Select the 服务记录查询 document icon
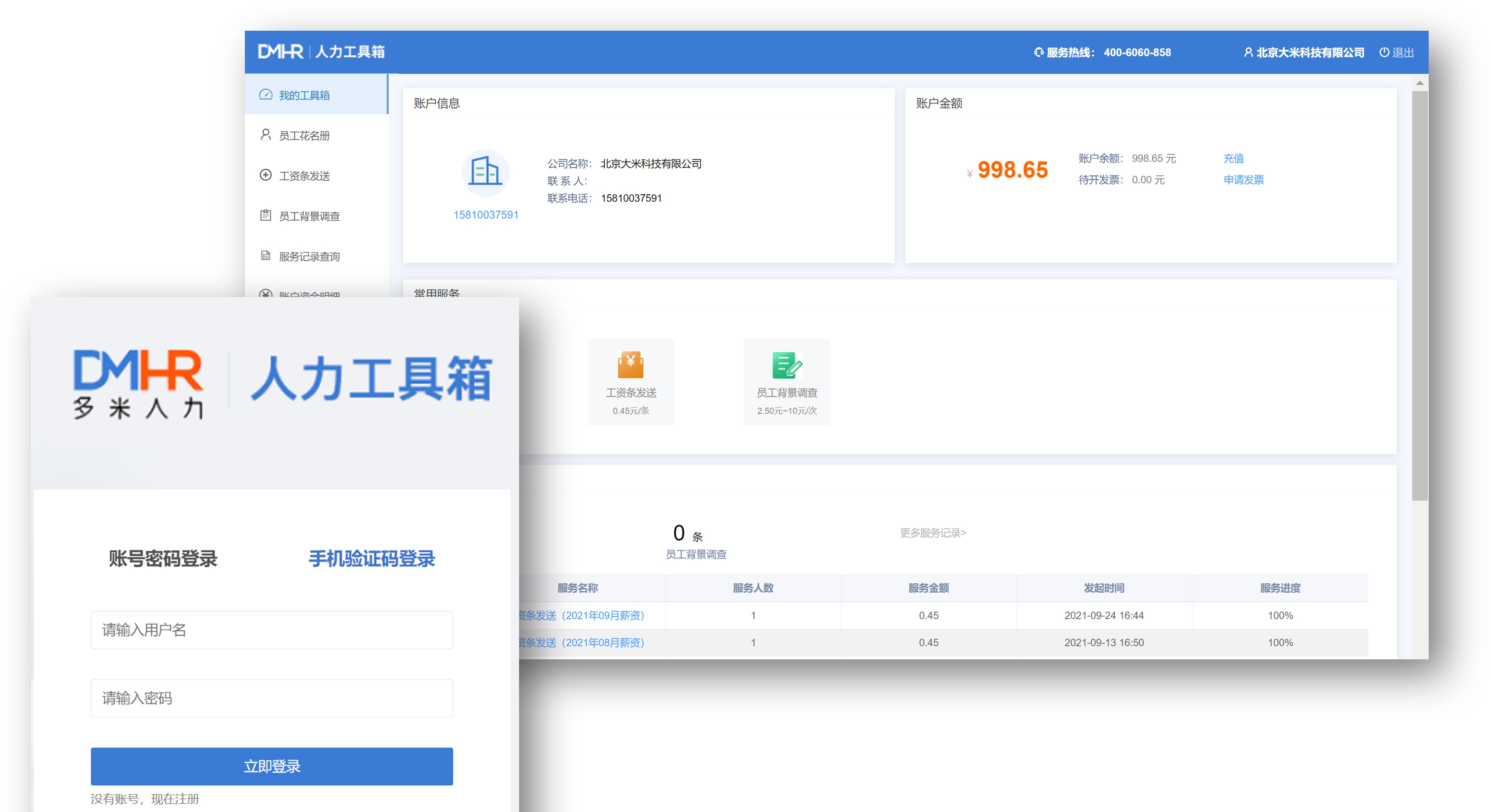This screenshot has height=812, width=1491. point(265,256)
